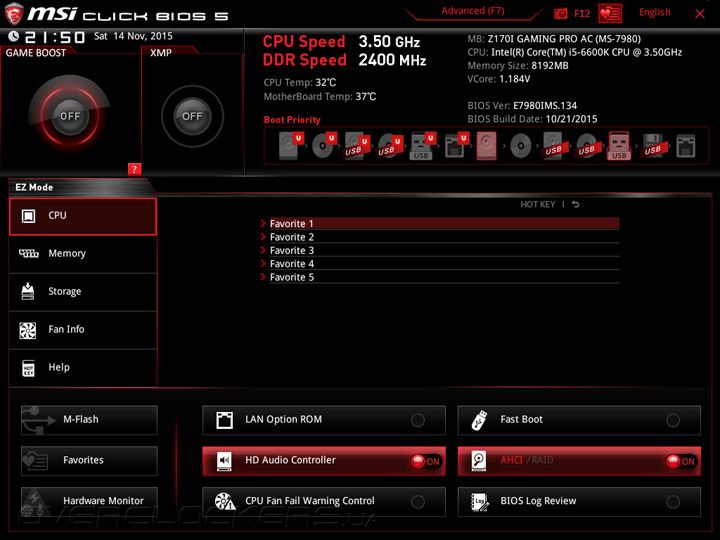Viewport: 720px width, 540px height.
Task: Open Hardware Monitor
Action: coord(89,501)
